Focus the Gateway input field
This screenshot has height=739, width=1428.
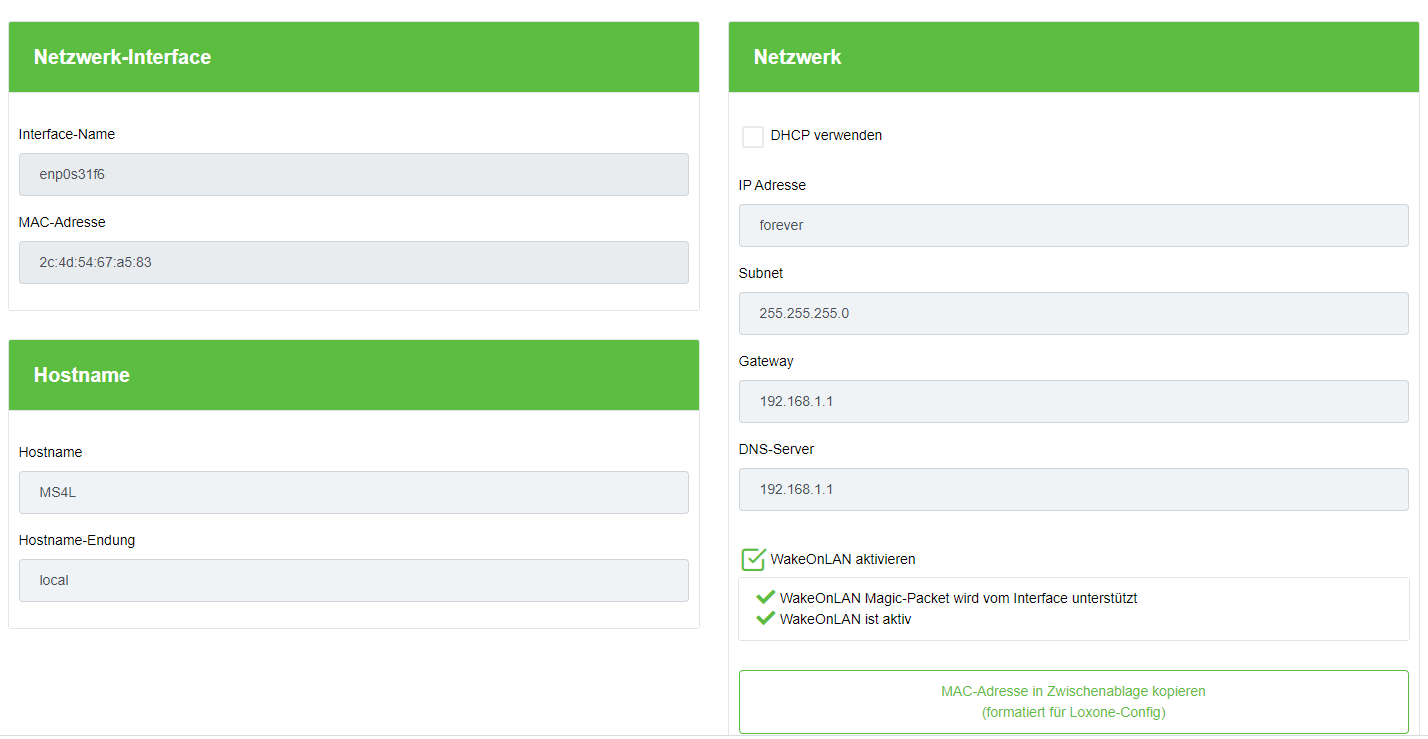tap(1073, 401)
